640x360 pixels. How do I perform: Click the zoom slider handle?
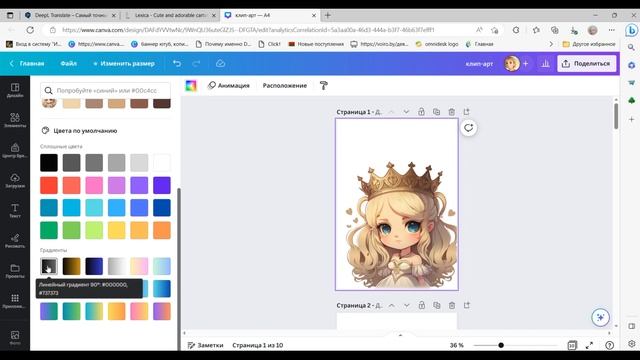(x=501, y=345)
